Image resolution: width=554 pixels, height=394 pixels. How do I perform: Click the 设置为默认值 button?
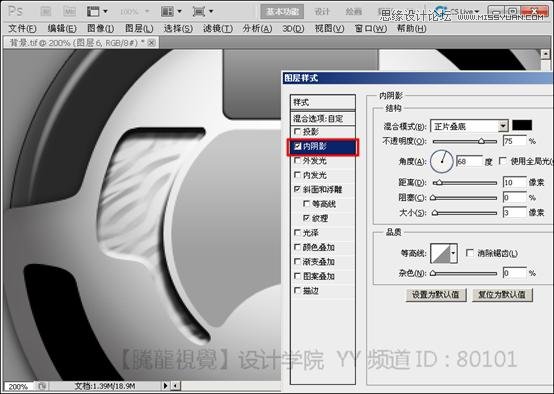[436, 295]
